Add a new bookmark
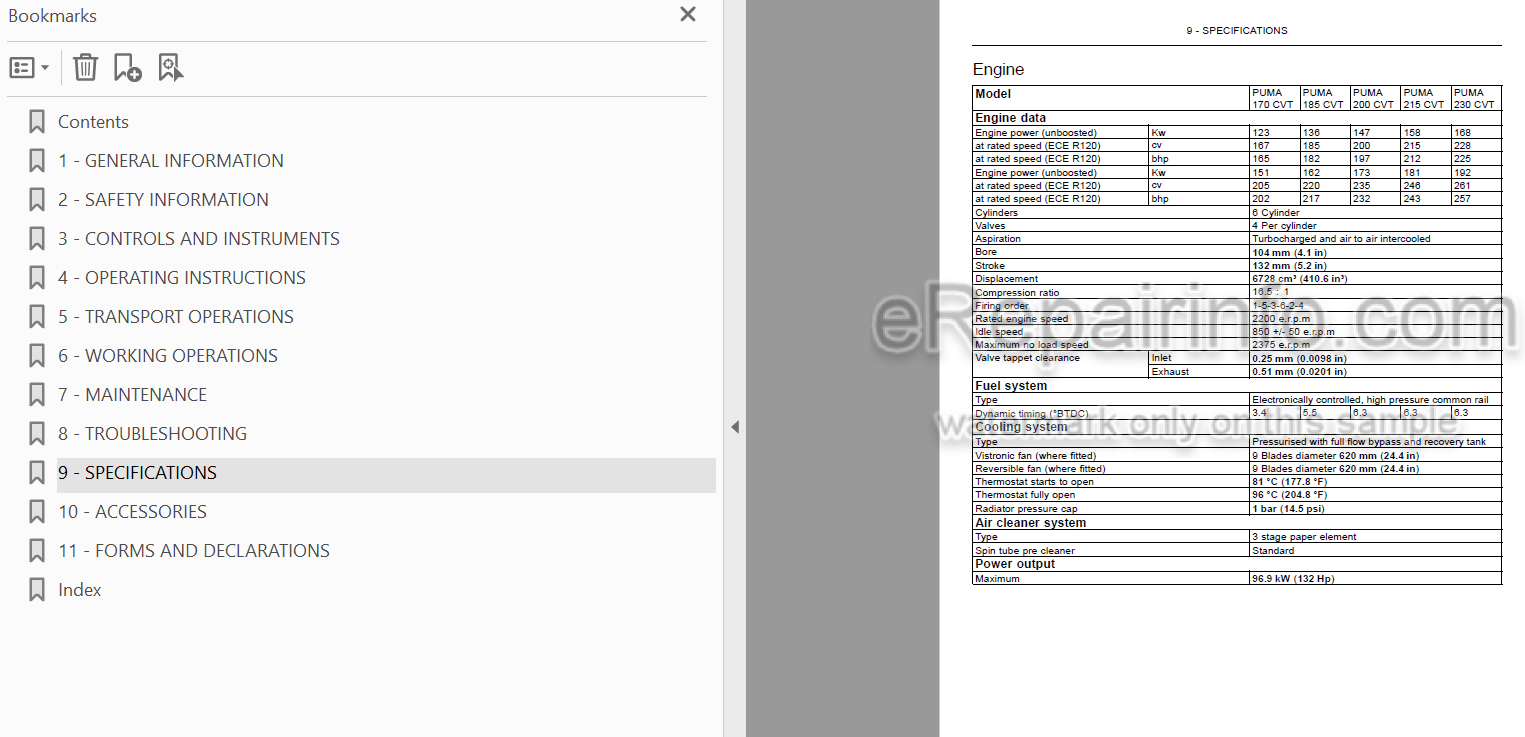This screenshot has height=737, width=1525. (127, 68)
